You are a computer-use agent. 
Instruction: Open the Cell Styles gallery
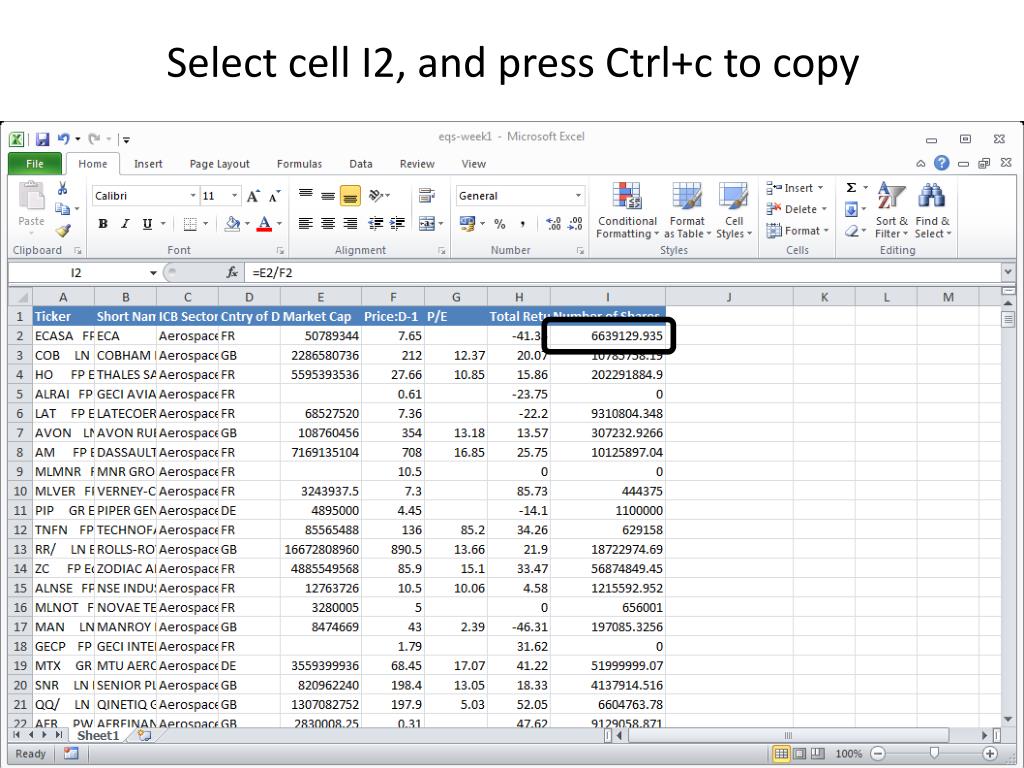[734, 210]
